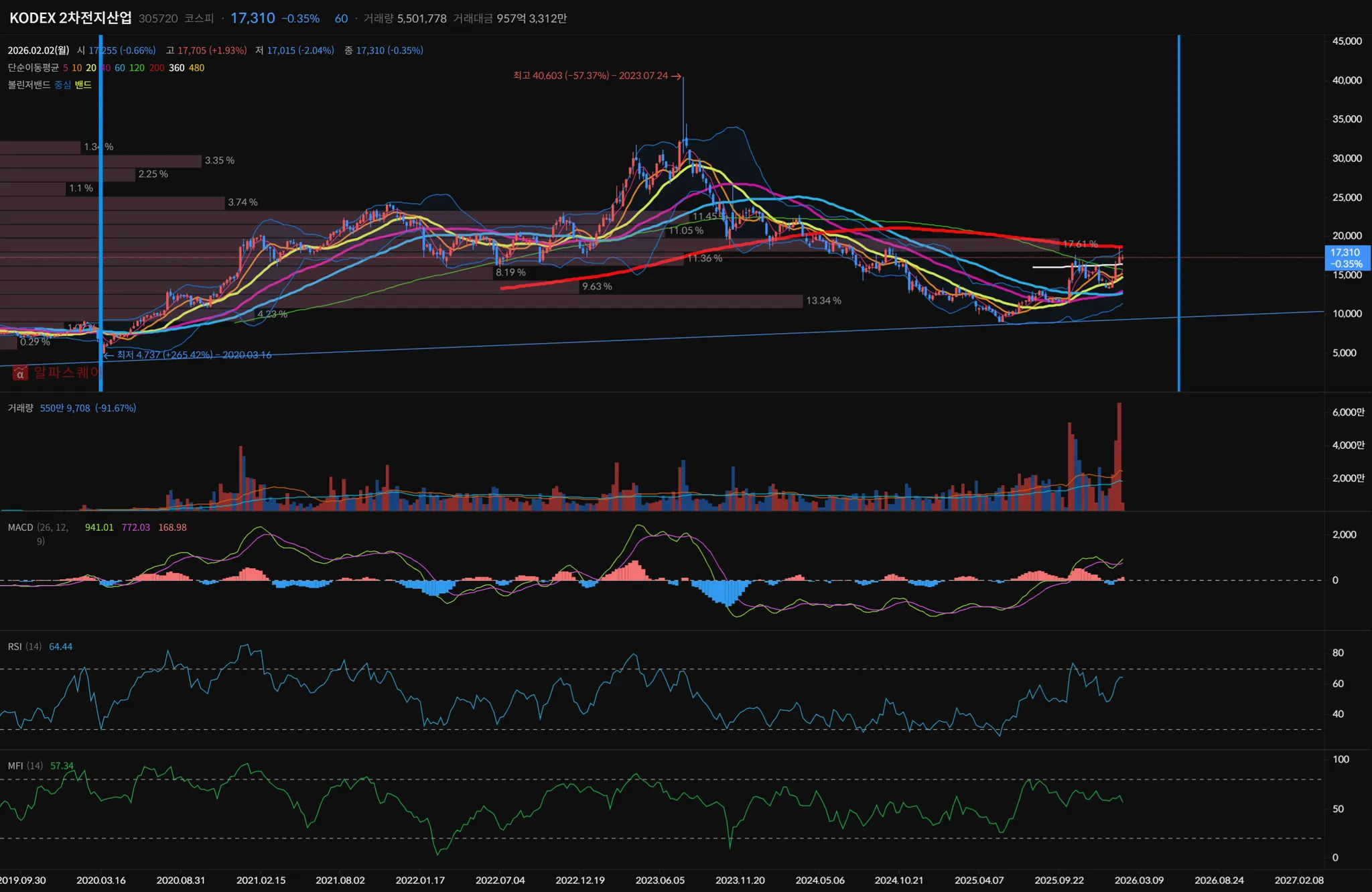Click the 17,310 current price tag on axis

pos(1347,258)
